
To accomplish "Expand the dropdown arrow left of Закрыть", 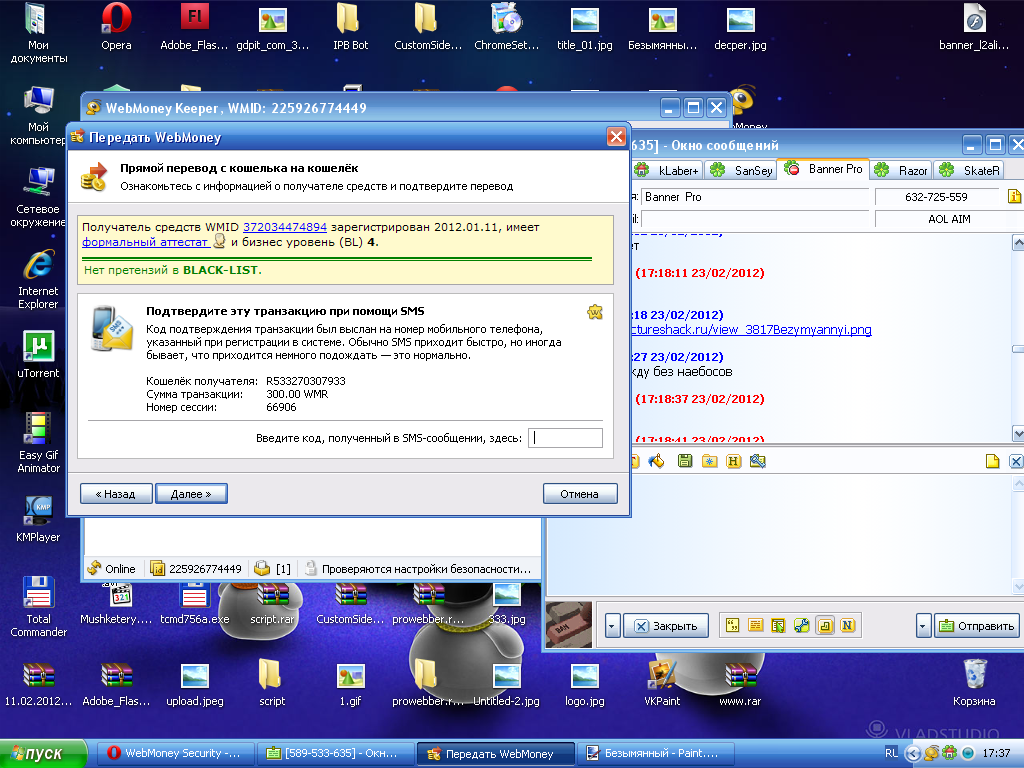I will [x=612, y=626].
